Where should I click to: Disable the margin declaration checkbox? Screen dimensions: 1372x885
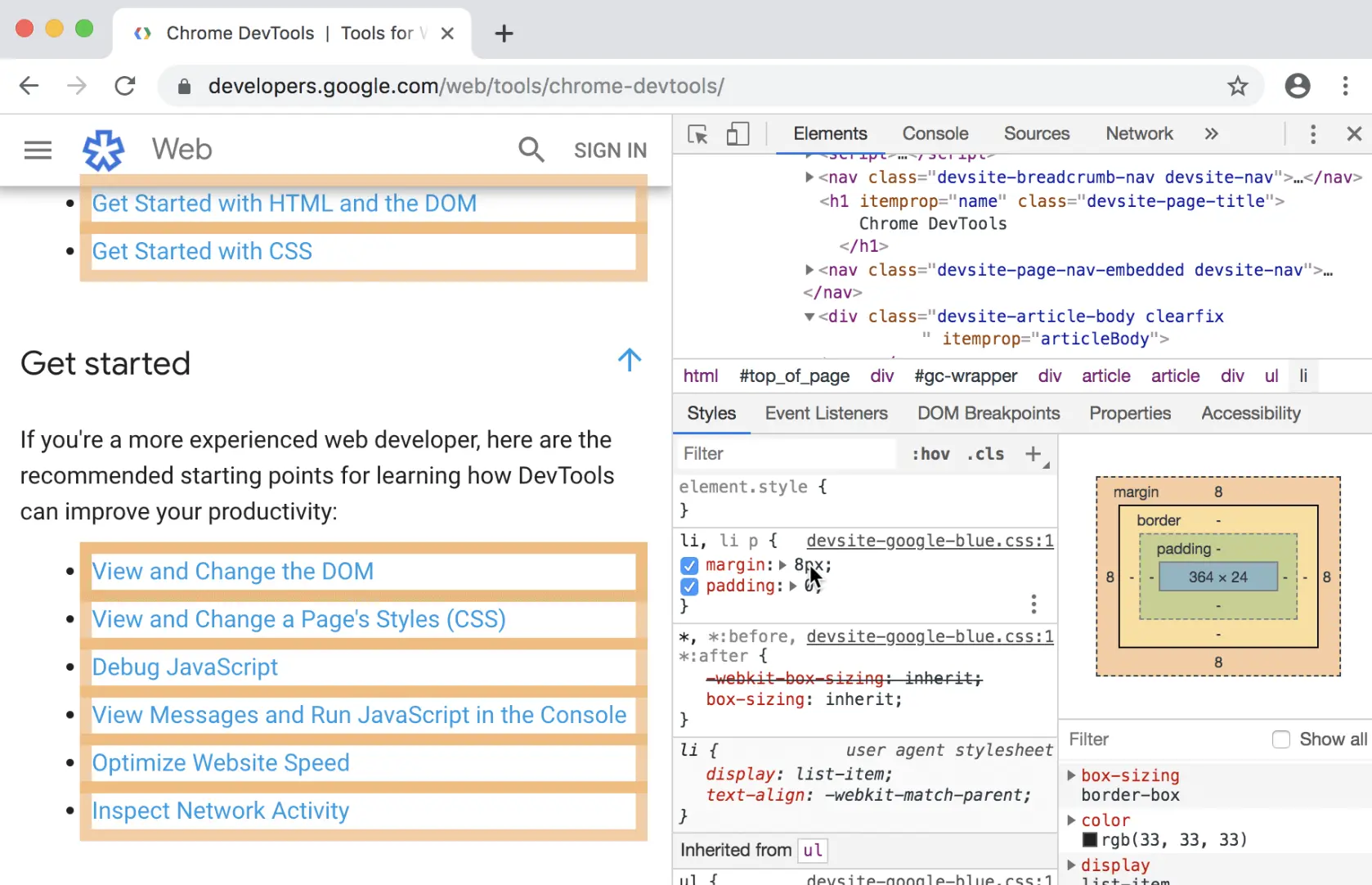689,565
